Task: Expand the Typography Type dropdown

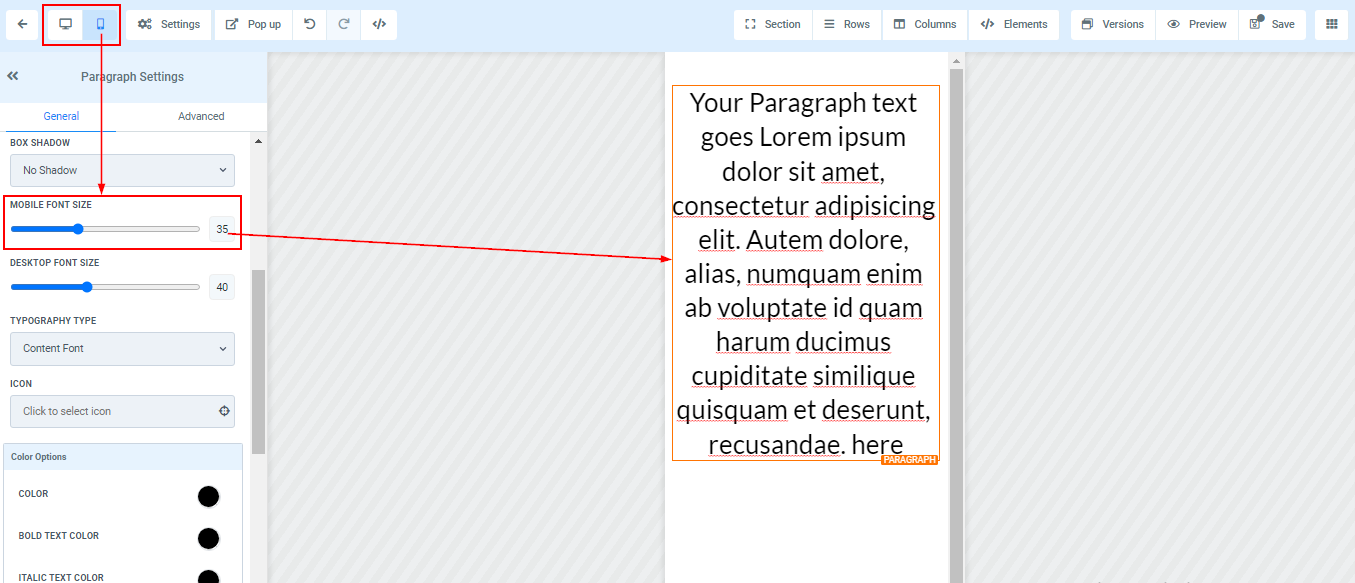Action: [x=122, y=349]
